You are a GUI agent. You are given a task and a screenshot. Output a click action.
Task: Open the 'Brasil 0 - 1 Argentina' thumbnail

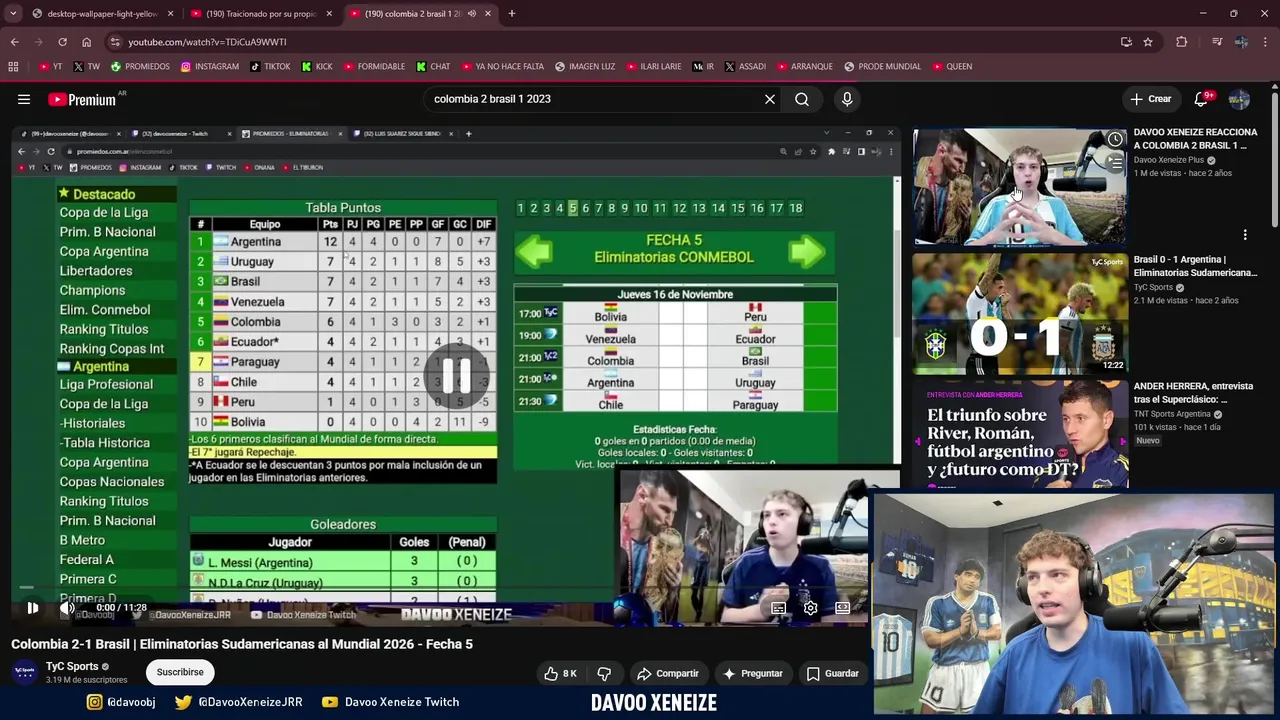pyautogui.click(x=1019, y=314)
